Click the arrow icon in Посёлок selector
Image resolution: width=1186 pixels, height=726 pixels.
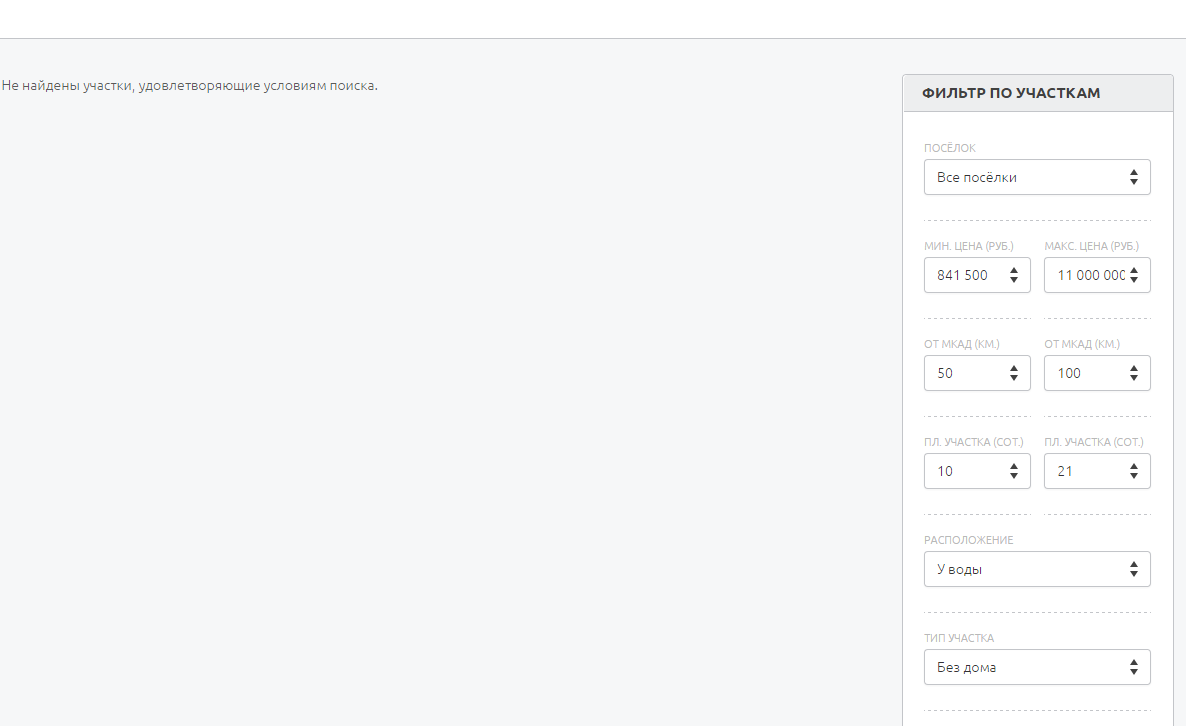tap(1134, 177)
